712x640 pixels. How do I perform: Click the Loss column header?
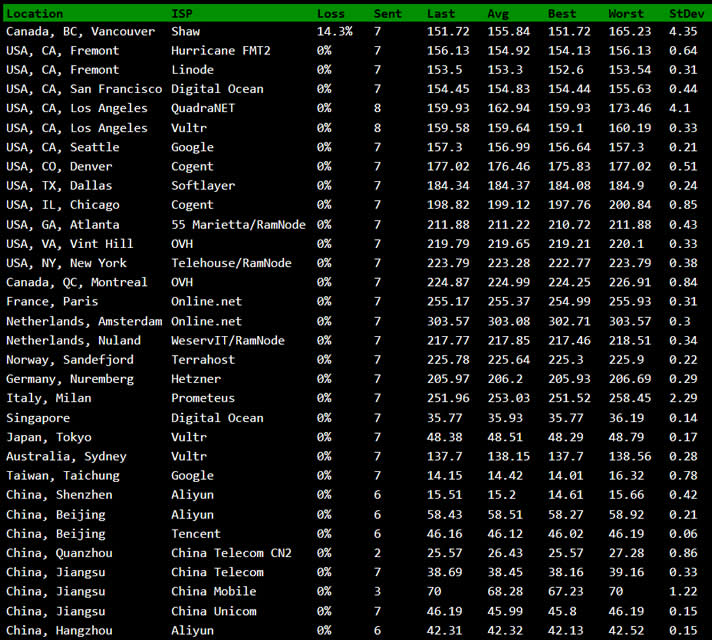(331, 14)
